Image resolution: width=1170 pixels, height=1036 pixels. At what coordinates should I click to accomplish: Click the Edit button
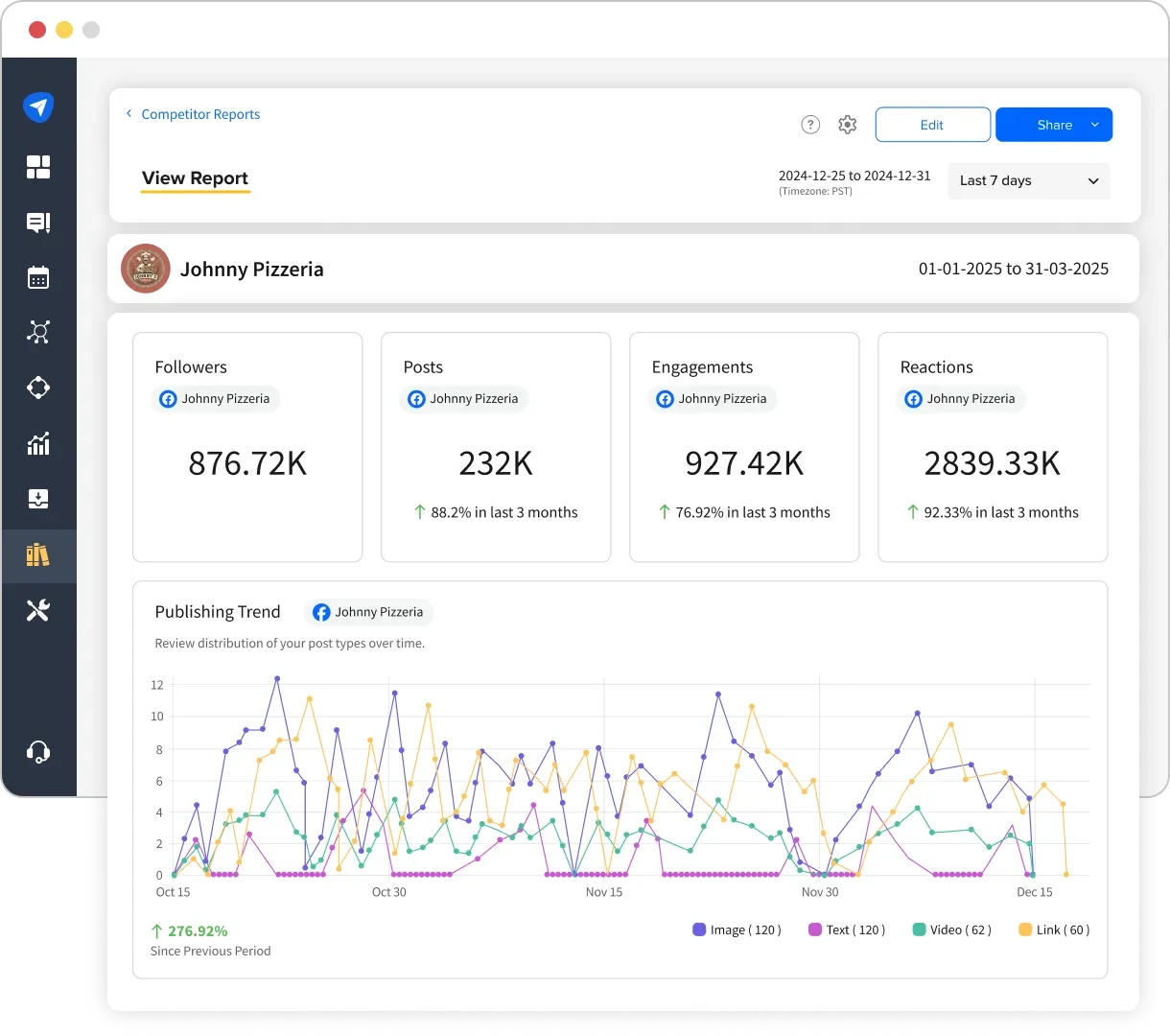pyautogui.click(x=932, y=125)
